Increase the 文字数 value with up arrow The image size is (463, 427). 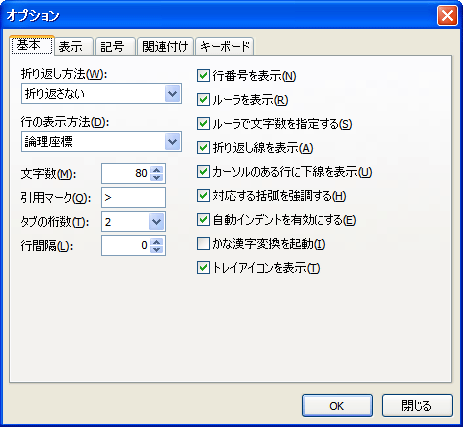[x=157, y=169]
